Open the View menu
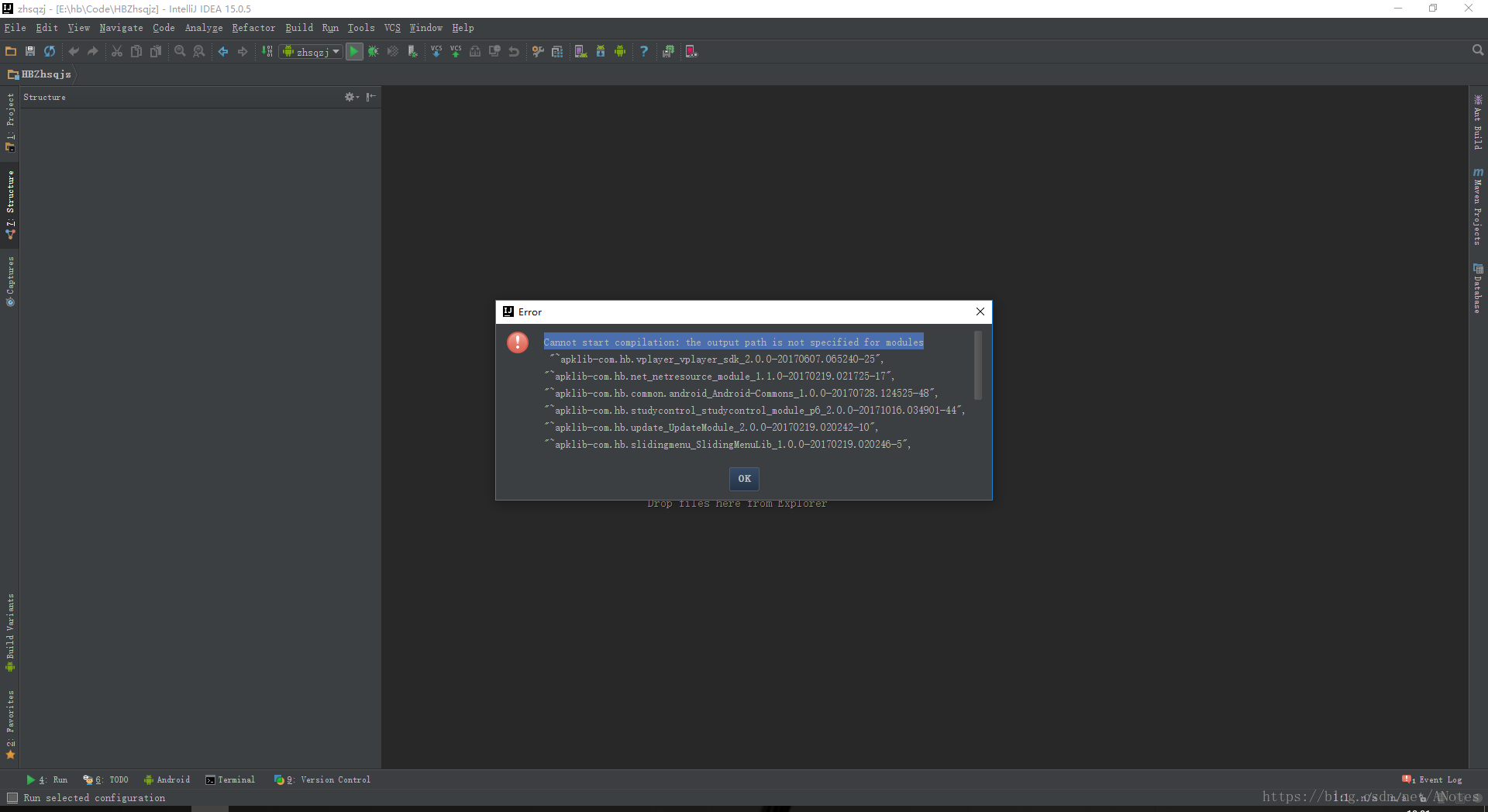 coord(78,28)
